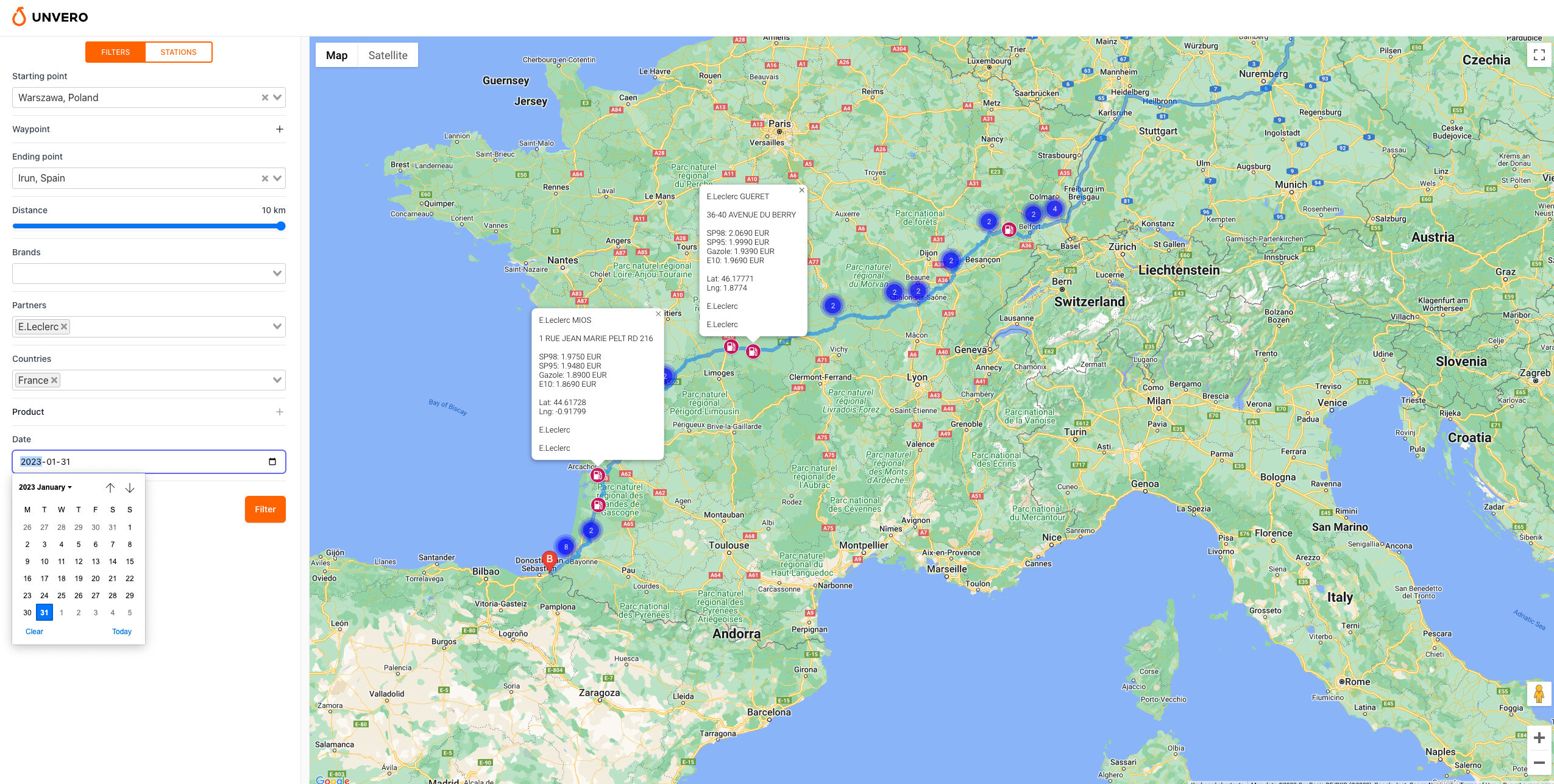Open the cluster of 2 north of Bayonne
The height and width of the screenshot is (784, 1554).
(591, 531)
